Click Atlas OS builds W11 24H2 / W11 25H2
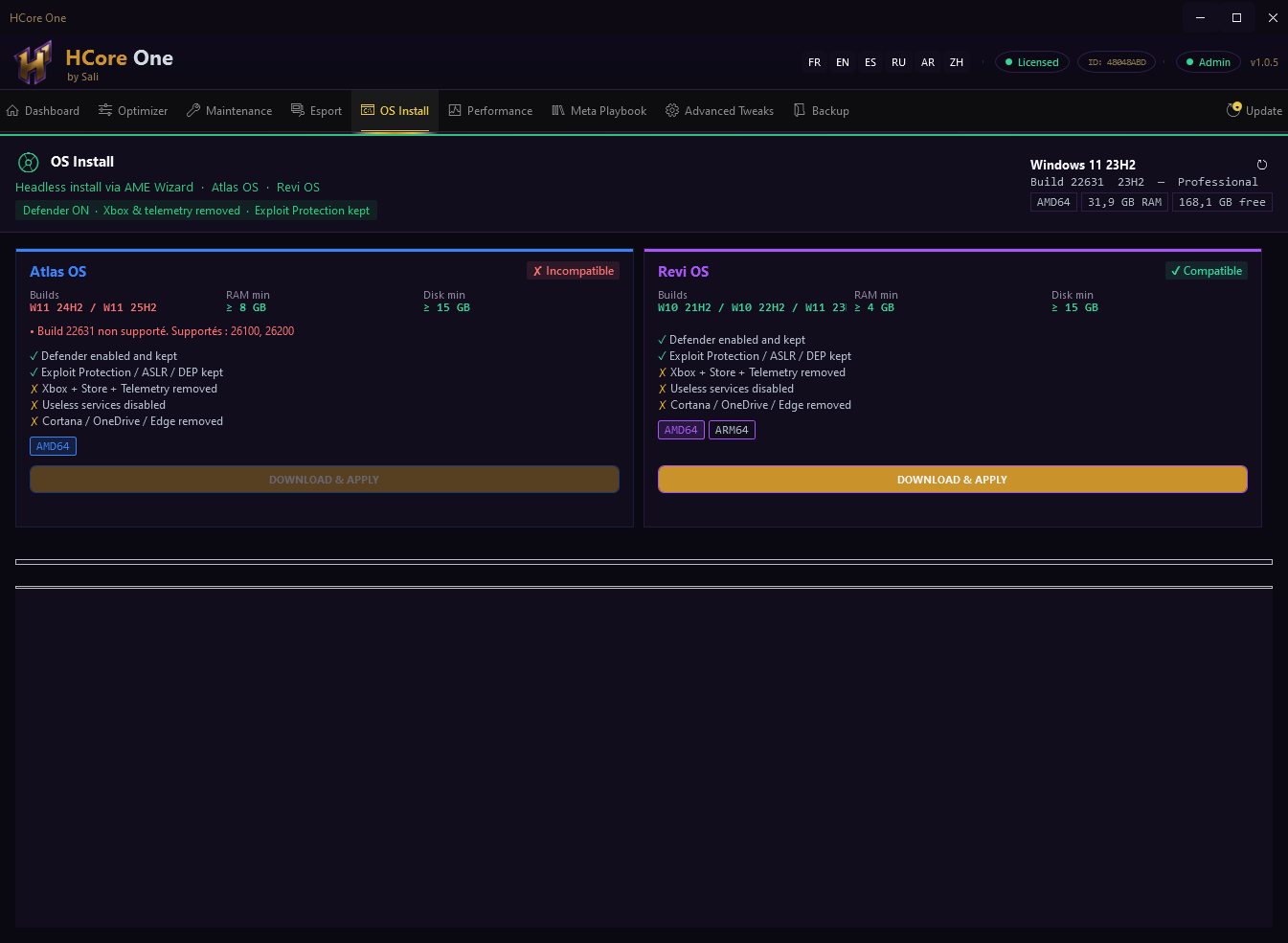 pos(93,307)
